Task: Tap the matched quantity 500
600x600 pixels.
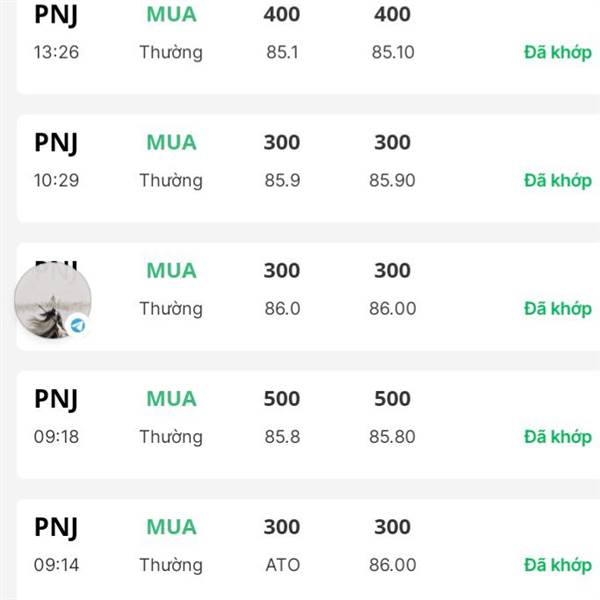Action: pos(392,399)
